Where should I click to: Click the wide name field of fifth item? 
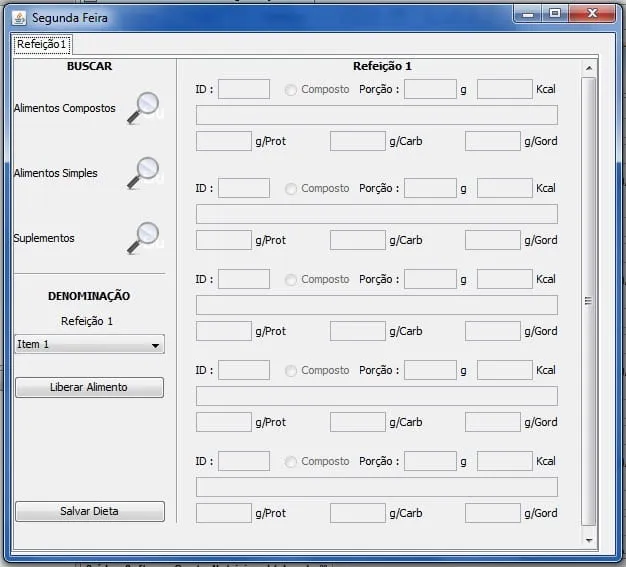tap(377, 487)
